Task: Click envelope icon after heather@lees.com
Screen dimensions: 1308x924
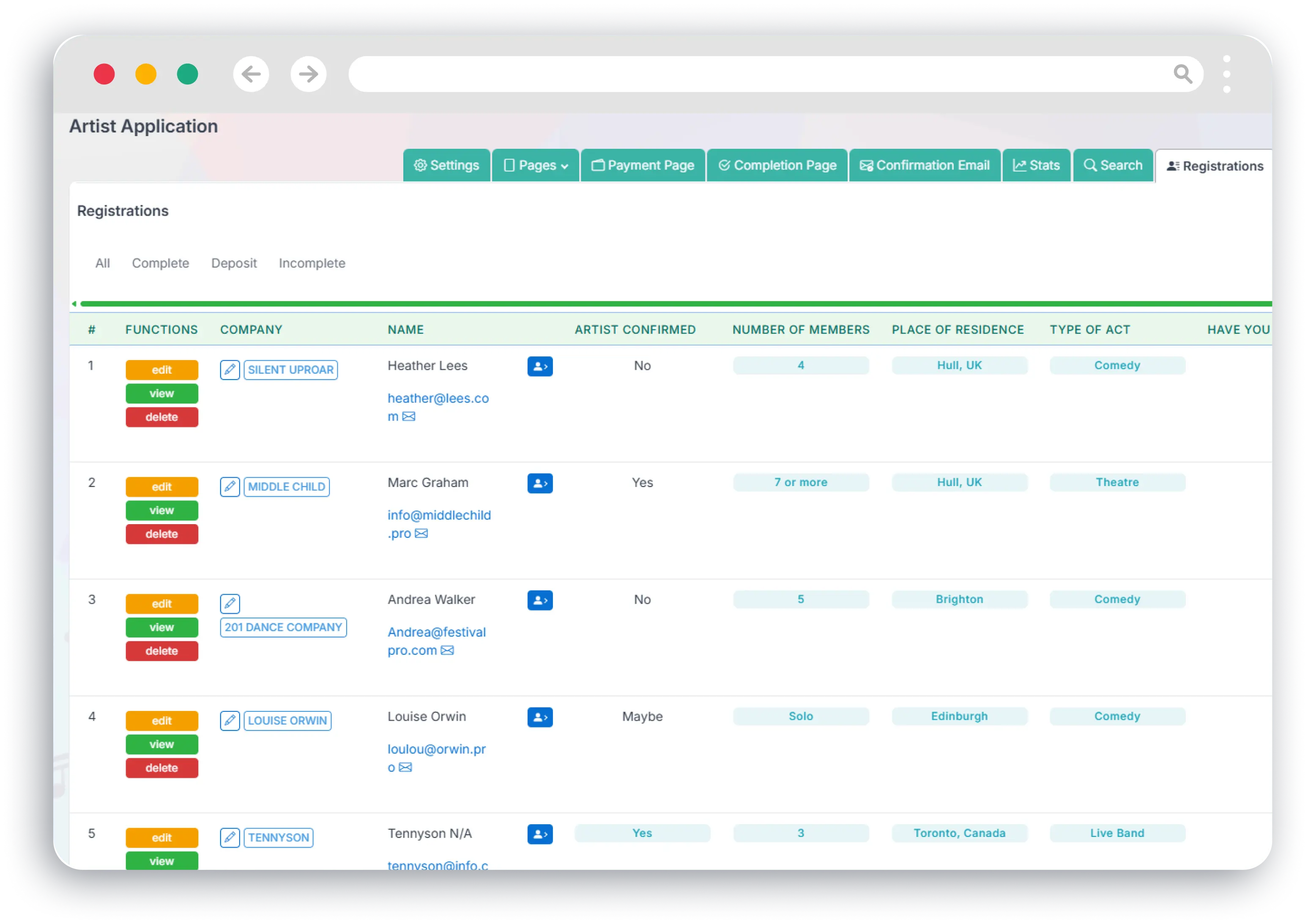Action: 409,416
